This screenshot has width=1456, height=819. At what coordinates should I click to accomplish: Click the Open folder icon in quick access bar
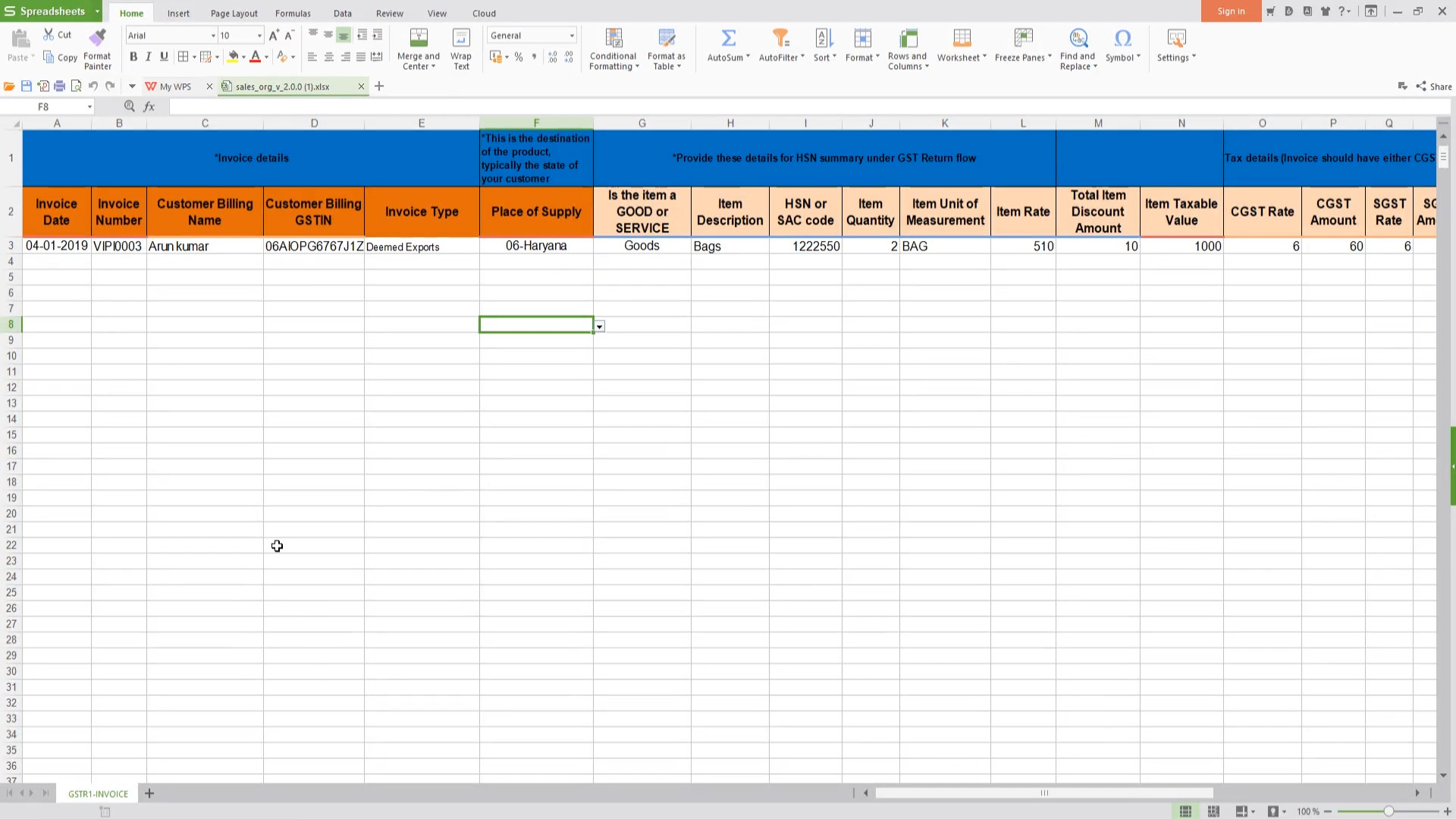[x=9, y=86]
